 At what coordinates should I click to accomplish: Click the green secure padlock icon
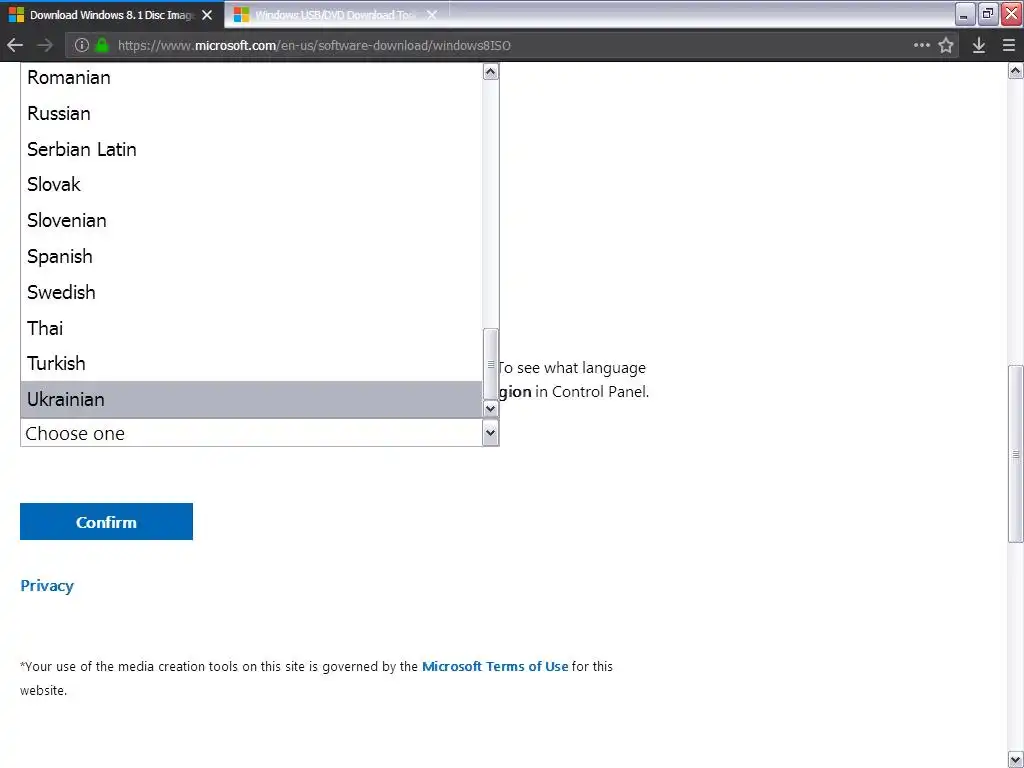point(102,45)
